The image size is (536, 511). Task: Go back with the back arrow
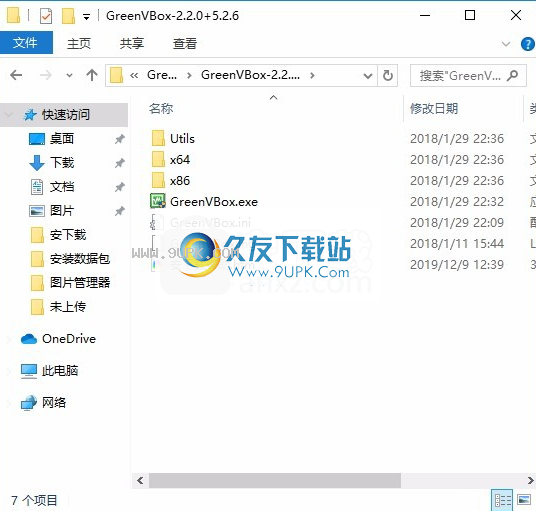pos(16,75)
